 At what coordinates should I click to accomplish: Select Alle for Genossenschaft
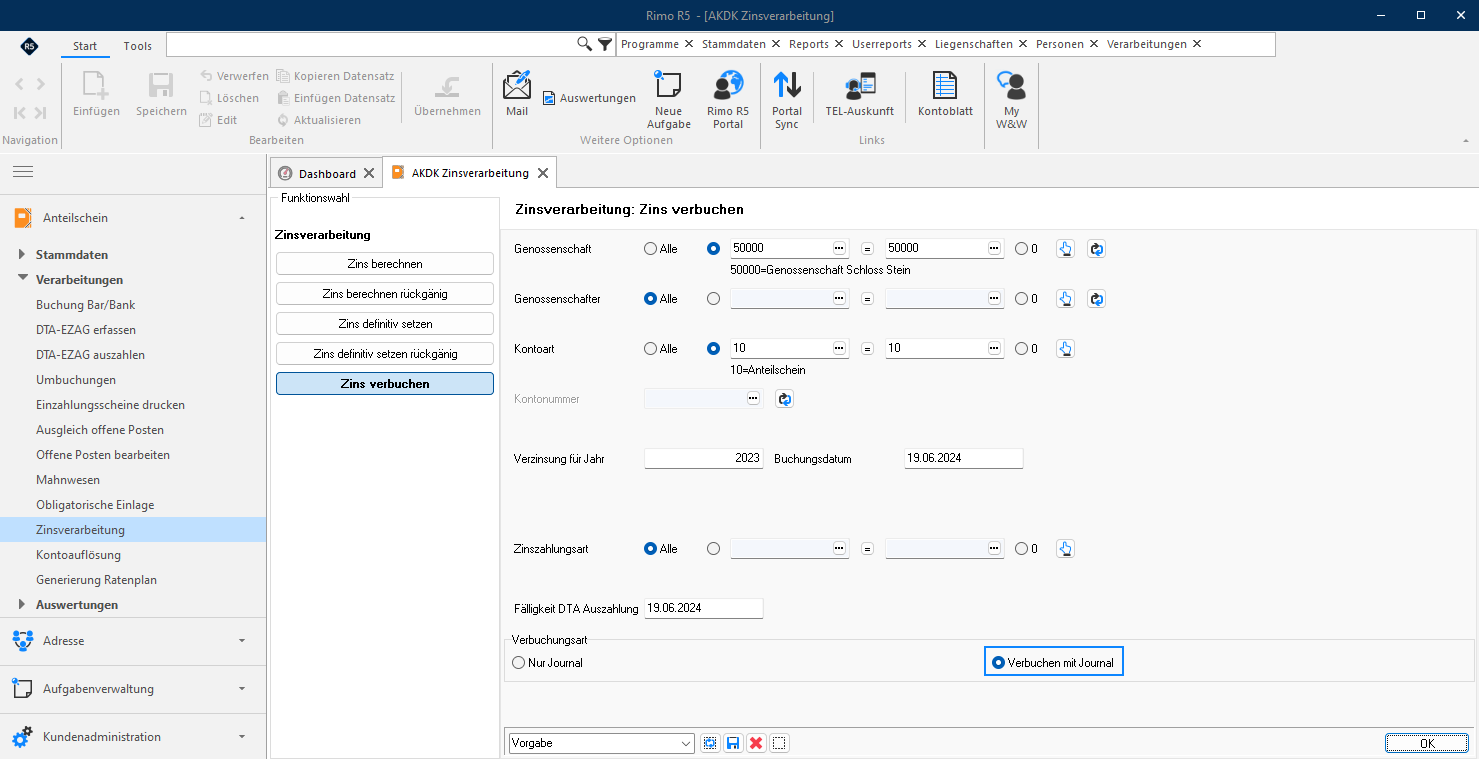661,249
